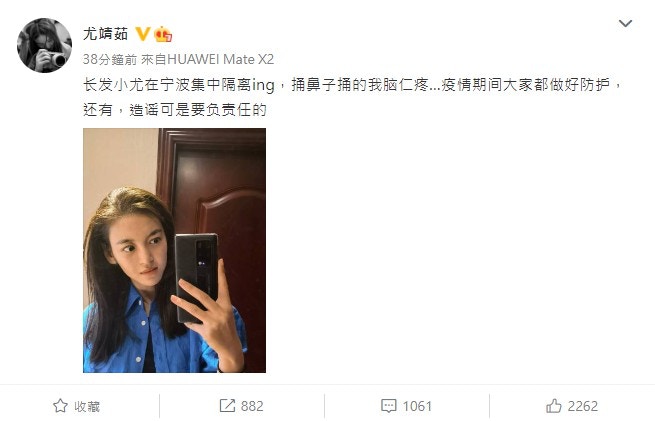Viewport: 655px width, 421px height.
Task: Enlarge the attached selfie photo
Action: click(x=174, y=250)
